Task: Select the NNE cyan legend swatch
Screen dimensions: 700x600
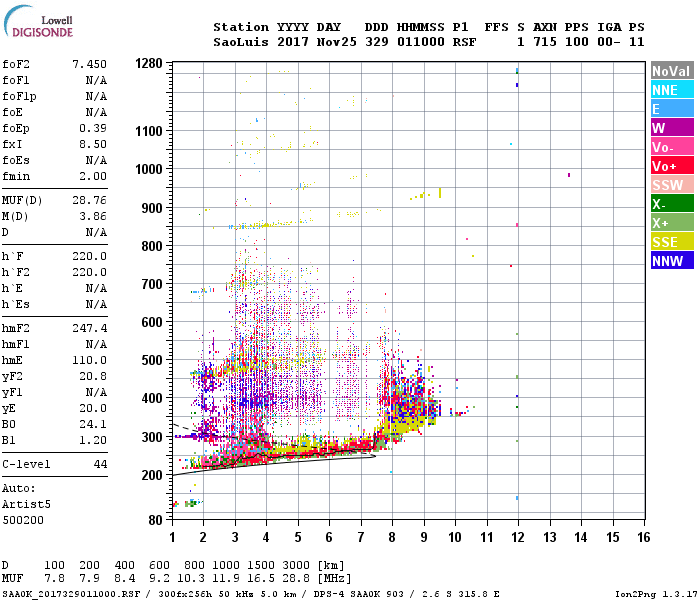Action: click(672, 90)
